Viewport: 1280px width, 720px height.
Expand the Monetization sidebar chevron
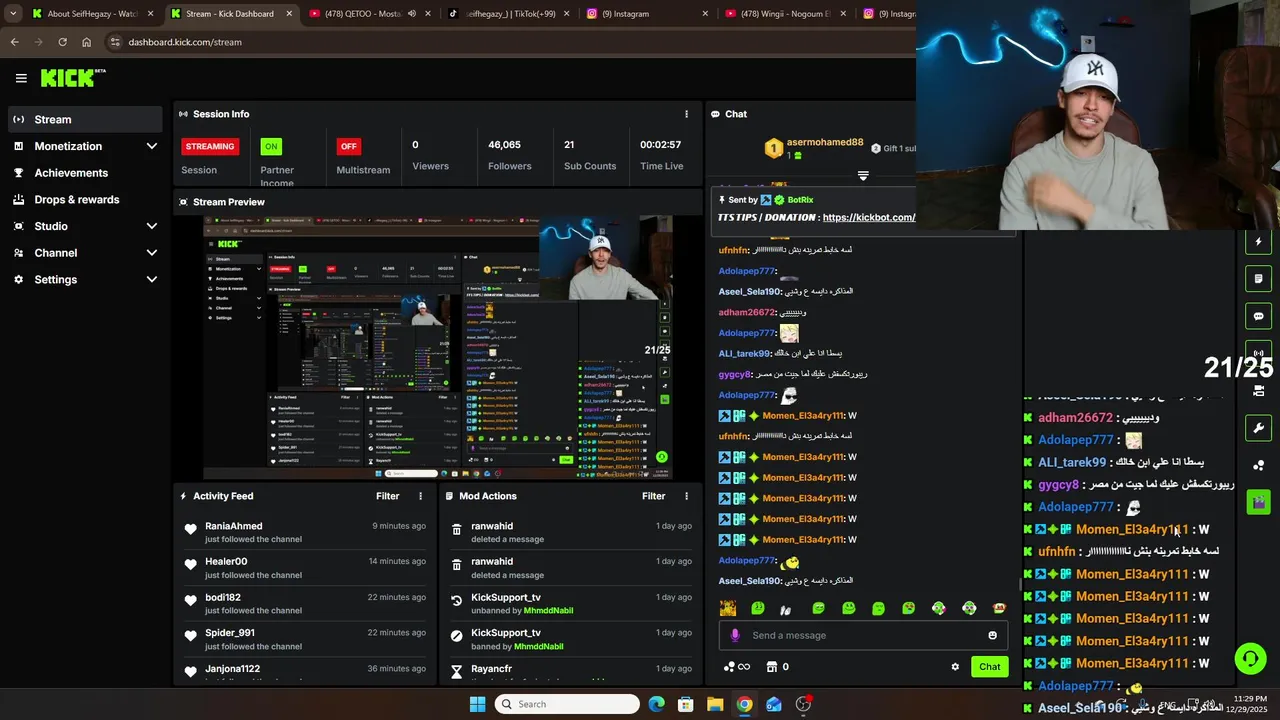click(152, 146)
